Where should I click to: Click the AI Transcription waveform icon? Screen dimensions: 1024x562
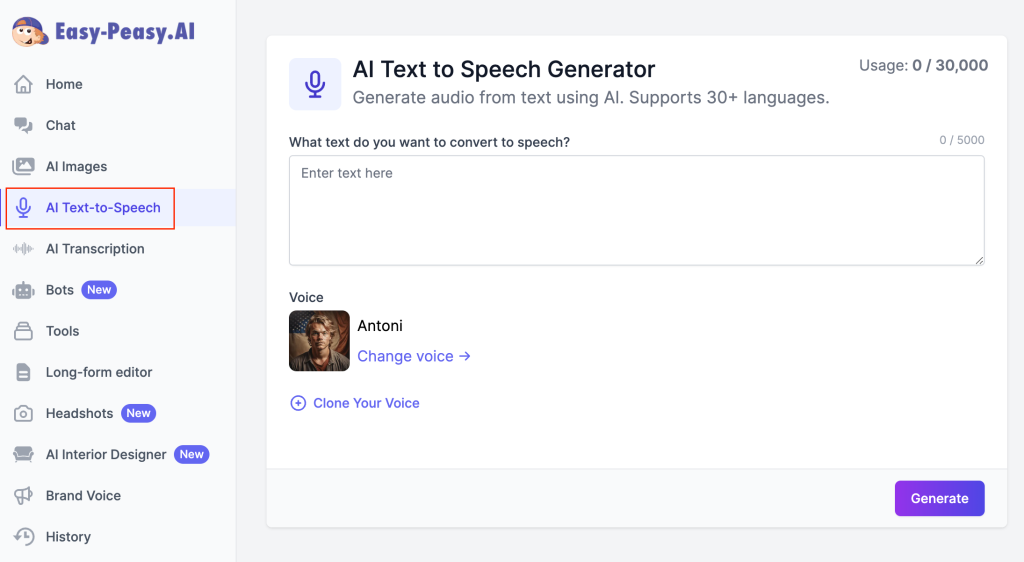(23, 249)
